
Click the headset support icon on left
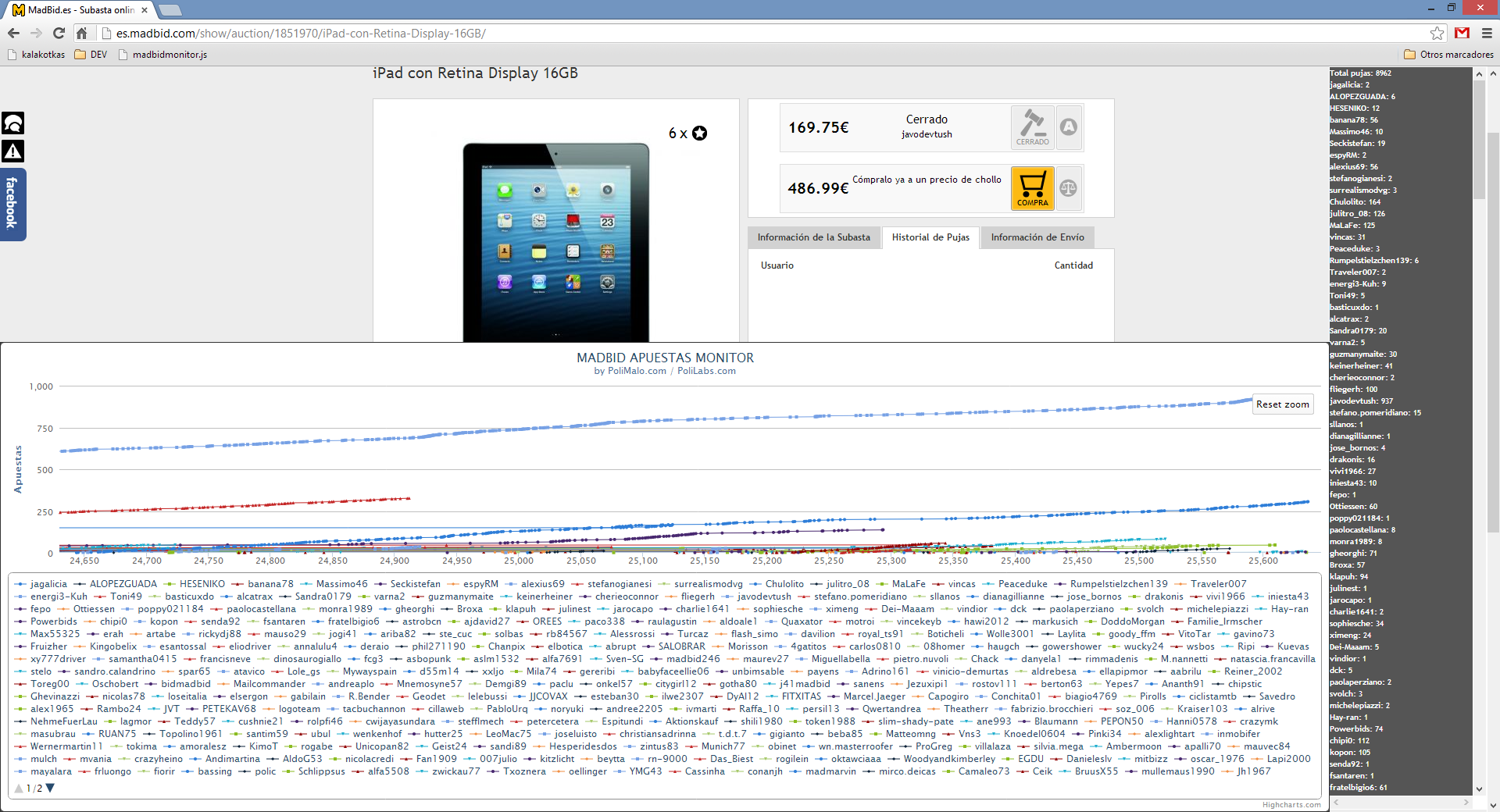[x=12, y=123]
